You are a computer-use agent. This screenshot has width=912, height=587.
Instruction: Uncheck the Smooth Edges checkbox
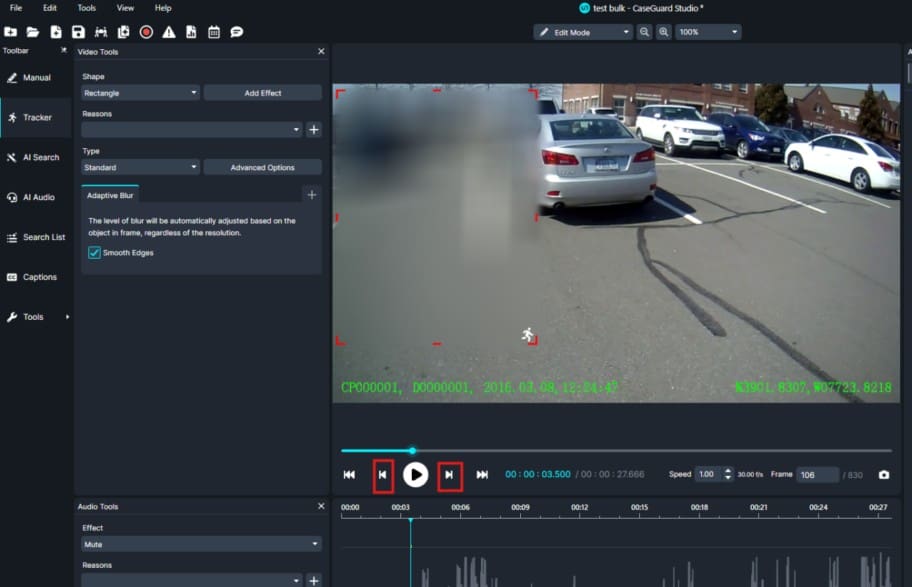94,253
